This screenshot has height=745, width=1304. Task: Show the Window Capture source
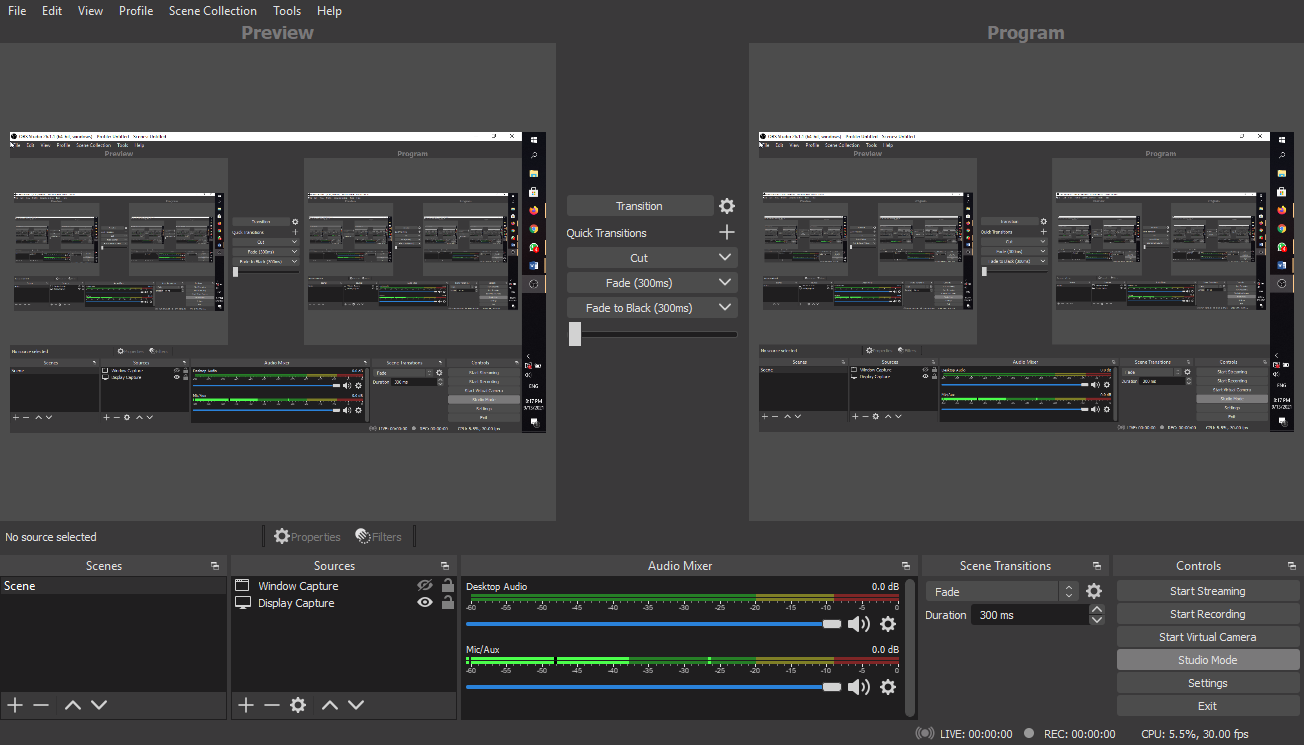424,585
